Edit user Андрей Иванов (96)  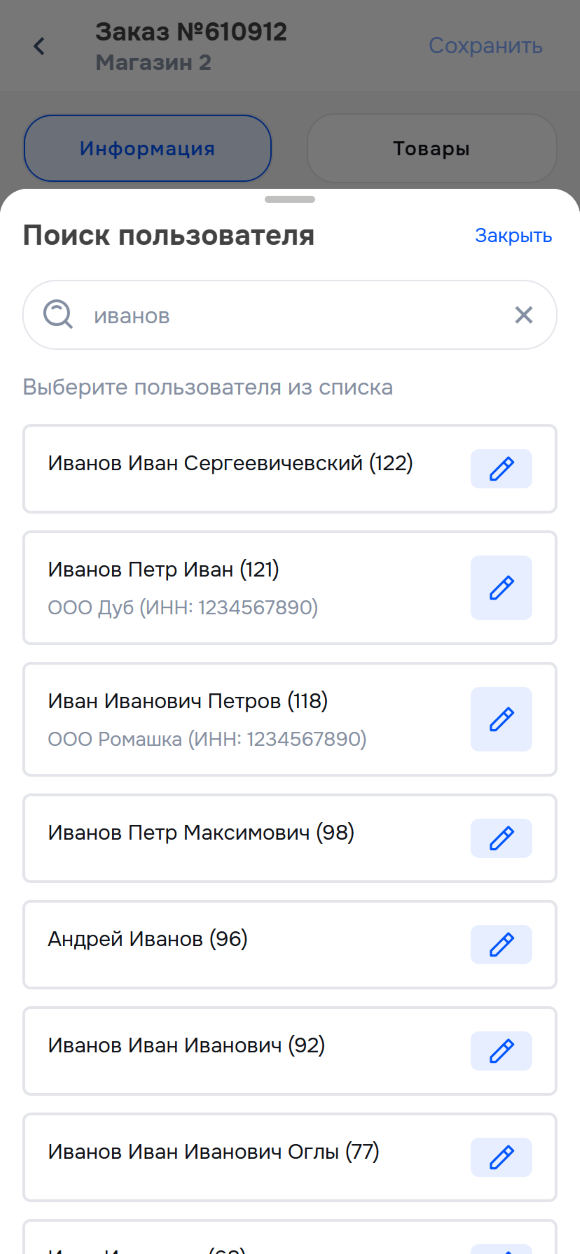click(501, 944)
